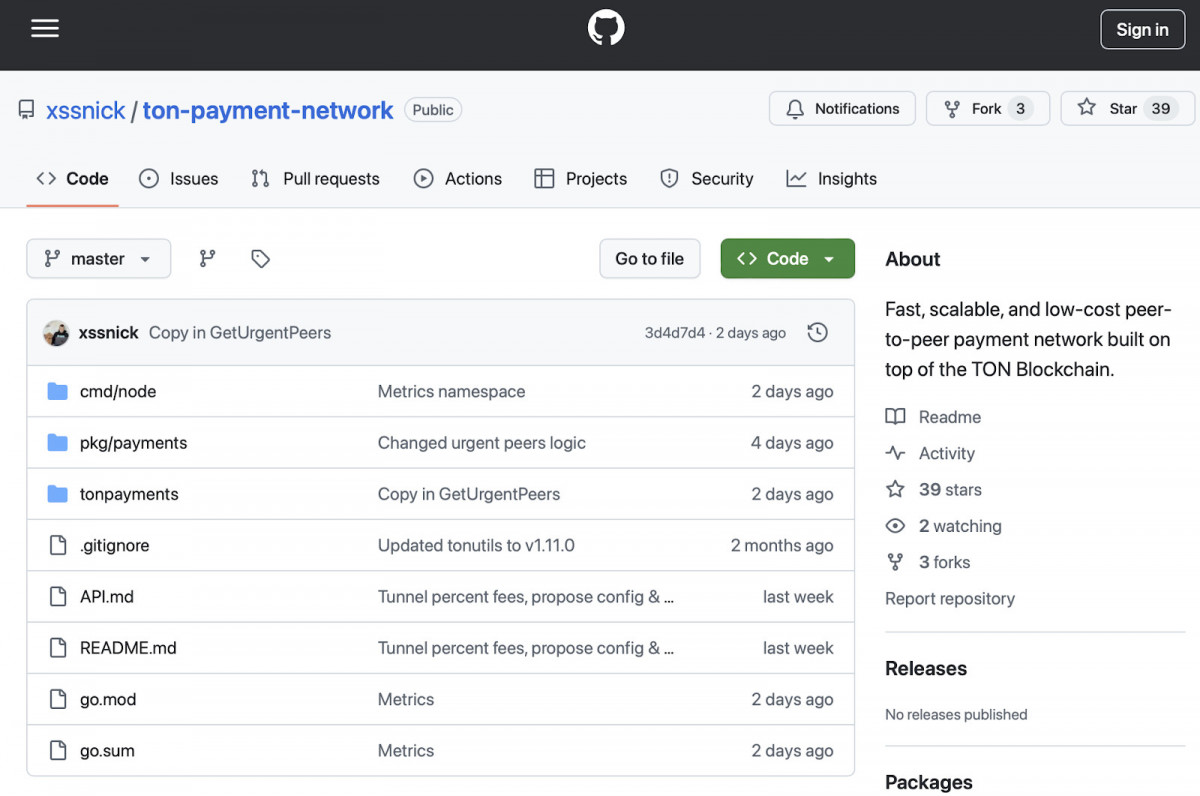The height and width of the screenshot is (796, 1200).
Task: Open the Actions tab
Action: pos(458,179)
